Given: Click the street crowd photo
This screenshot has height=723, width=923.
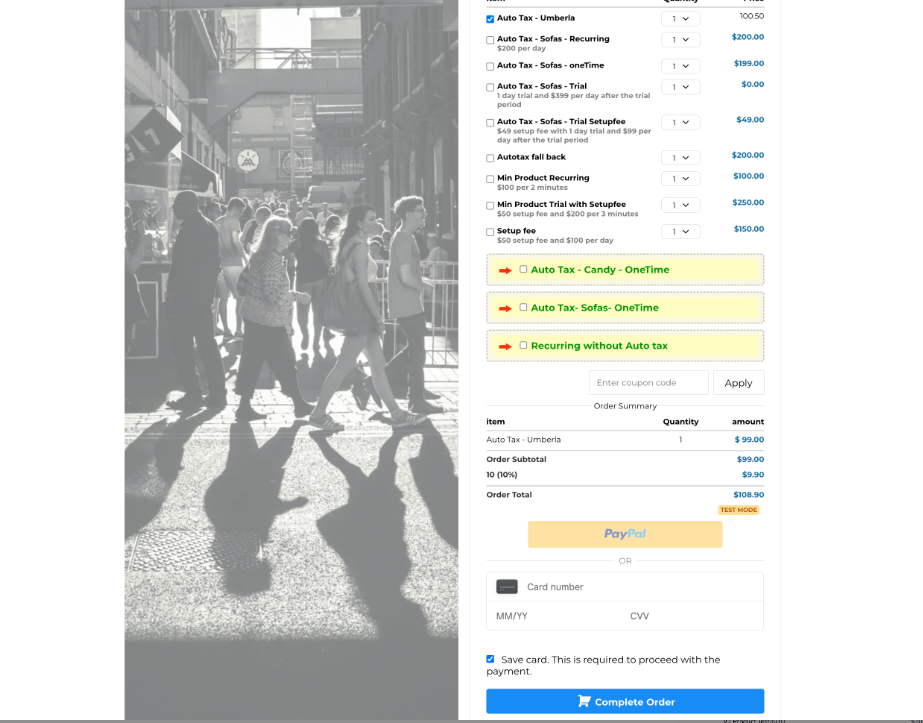Looking at the screenshot, I should point(291,360).
